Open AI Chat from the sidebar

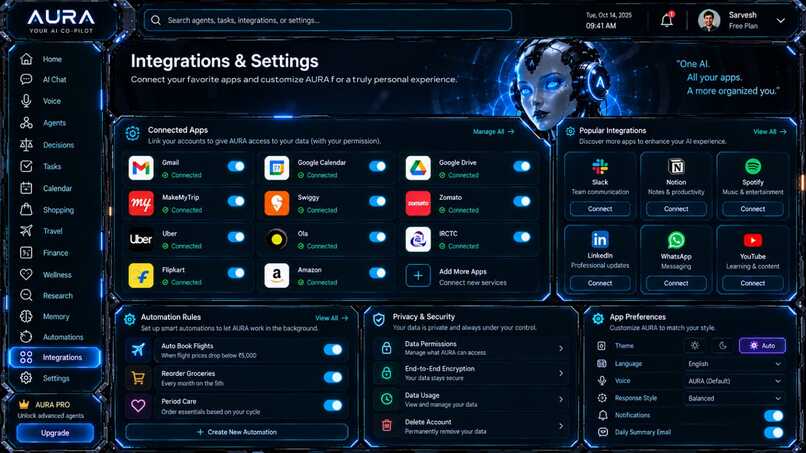pos(54,80)
